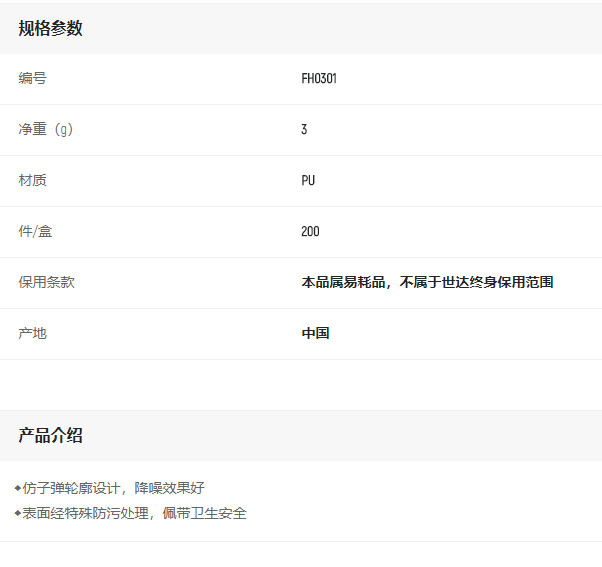Click the bold warranty text 本品属易耗品
Image resolution: width=602 pixels, height=567 pixels.
(x=343, y=282)
